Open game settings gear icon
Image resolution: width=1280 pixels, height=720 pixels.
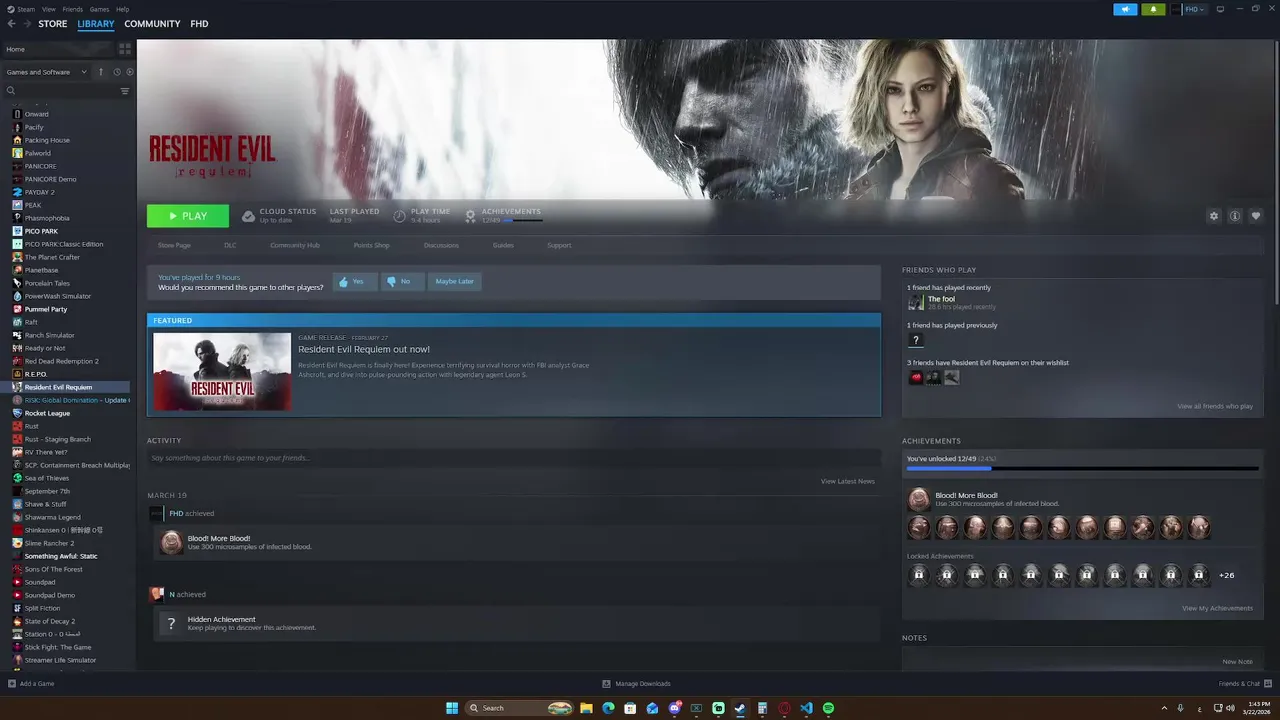[1214, 216]
